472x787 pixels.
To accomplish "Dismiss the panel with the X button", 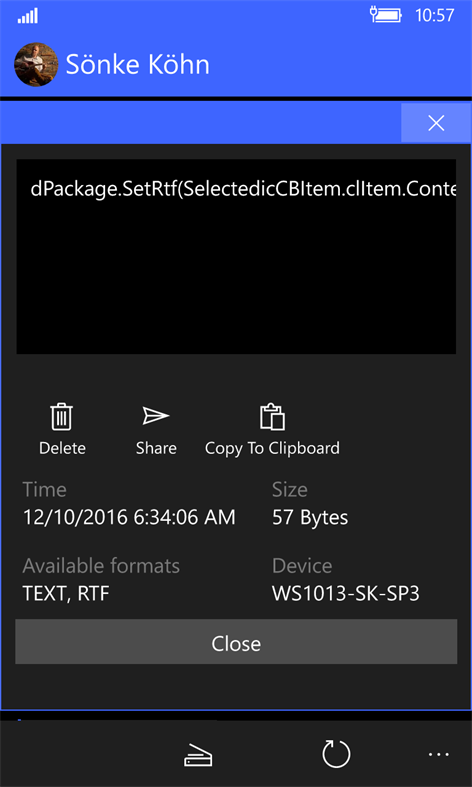I will tap(436, 123).
